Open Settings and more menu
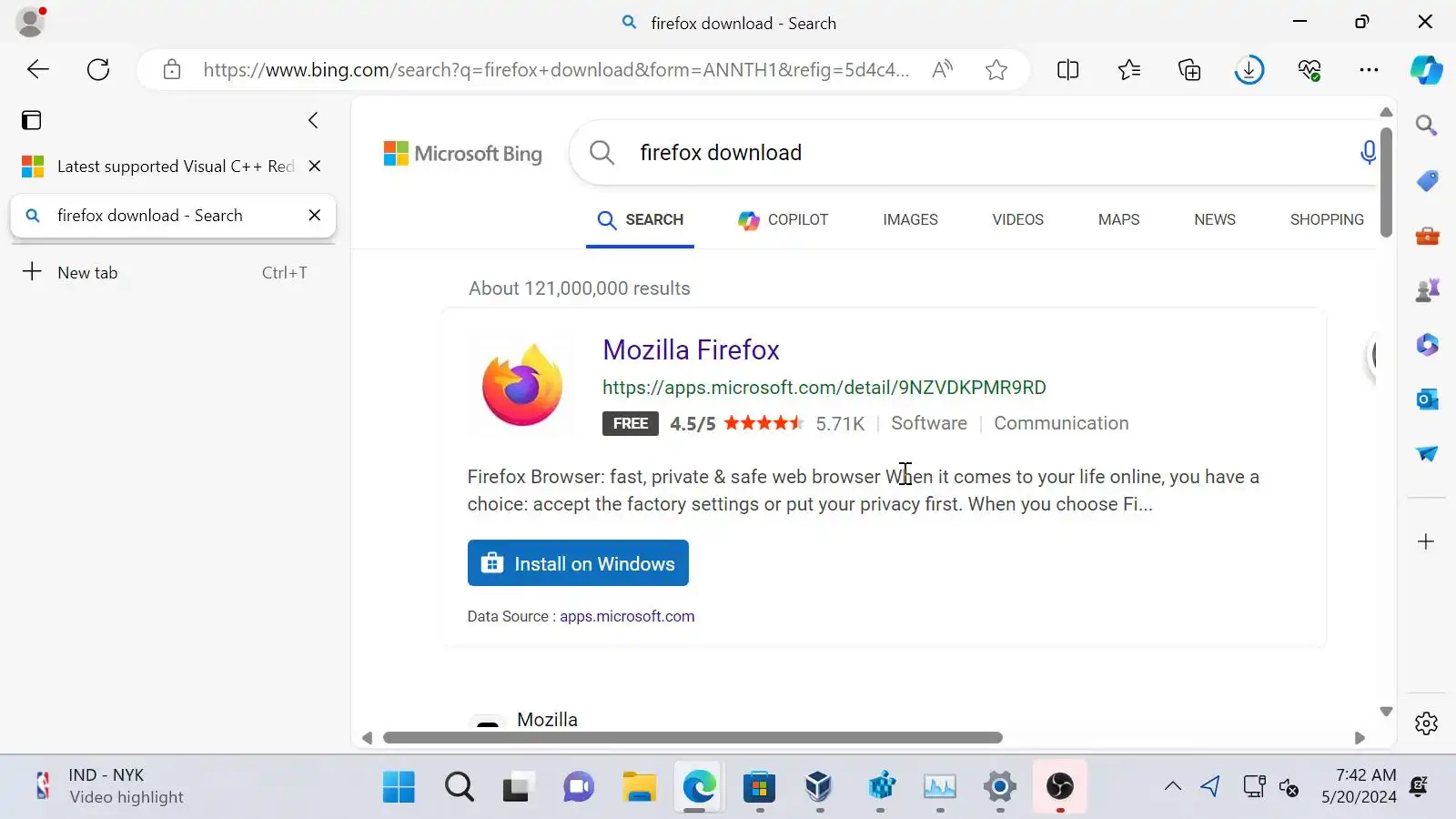Screen dimensions: 1456x819 click(x=1369, y=70)
